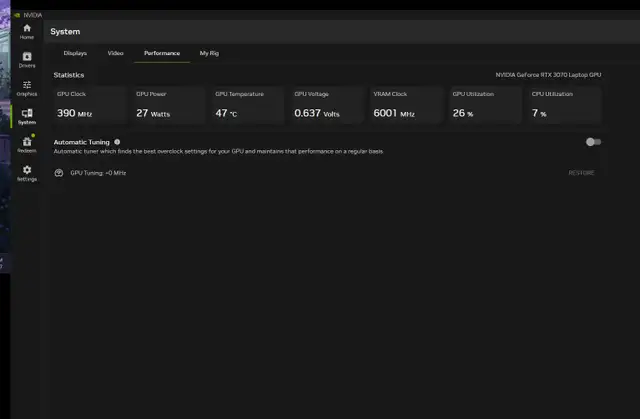
Task: Switch to the Displays tab
Action: 75,53
